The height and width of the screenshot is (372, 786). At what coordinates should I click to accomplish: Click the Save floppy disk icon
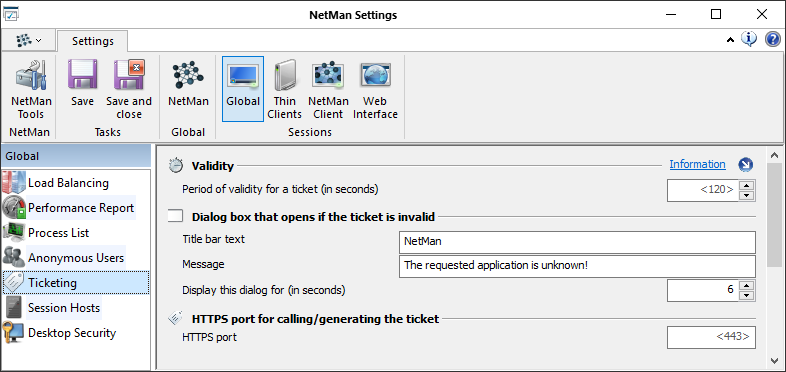click(82, 76)
